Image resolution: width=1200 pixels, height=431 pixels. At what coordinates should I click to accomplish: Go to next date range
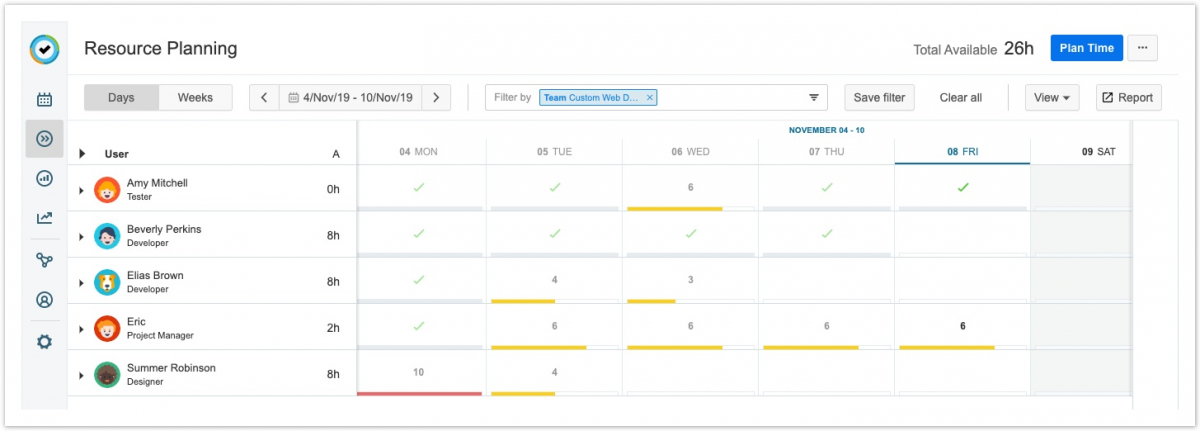[436, 98]
